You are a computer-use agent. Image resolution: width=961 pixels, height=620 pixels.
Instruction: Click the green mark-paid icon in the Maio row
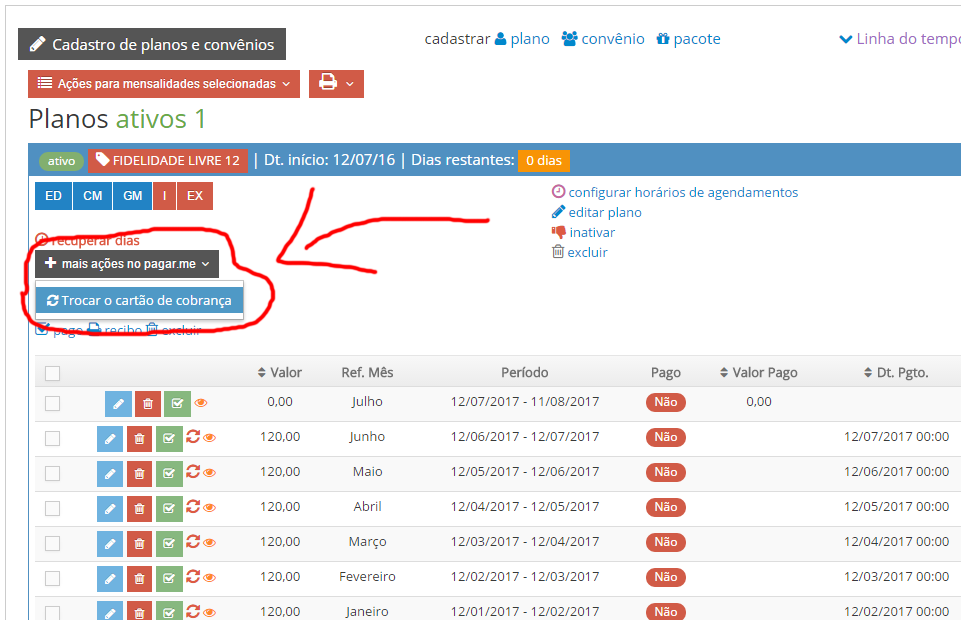coord(169,473)
